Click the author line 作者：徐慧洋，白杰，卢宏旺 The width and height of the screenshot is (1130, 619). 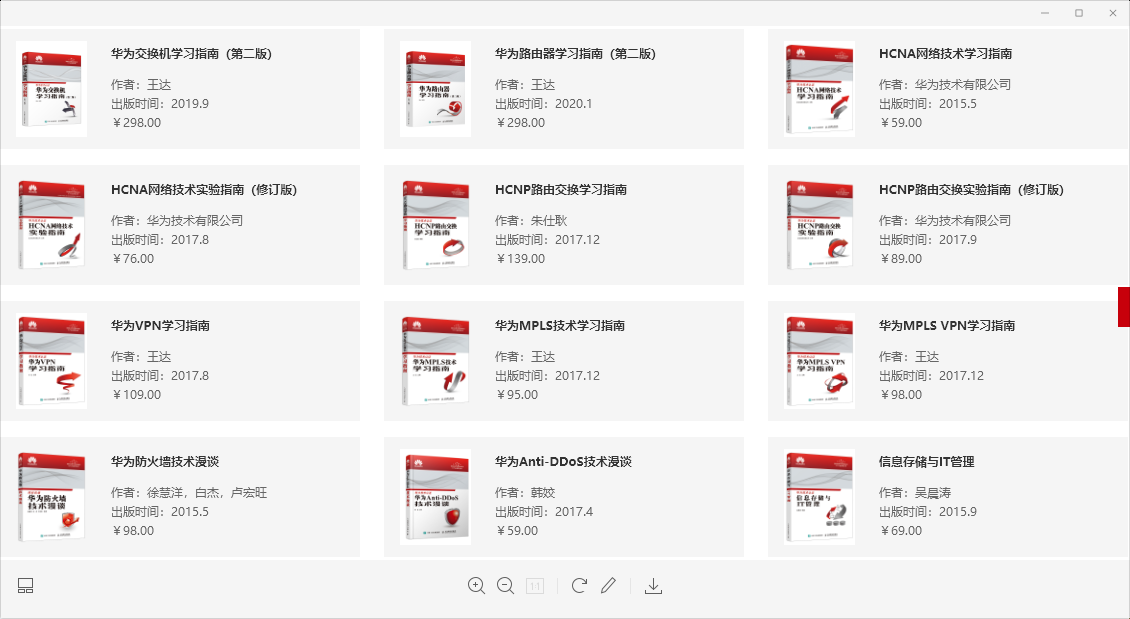[x=189, y=493]
